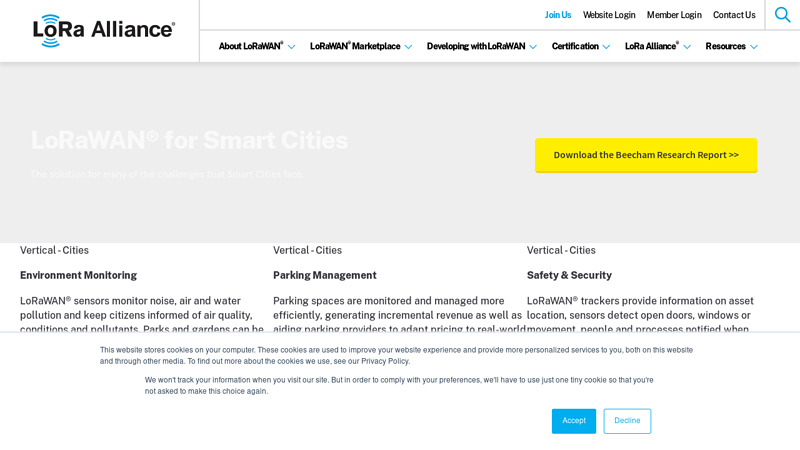Screen dimensions: 800x450
Task: Click LoRaWAN for Smart Cities title
Action: coord(189,140)
